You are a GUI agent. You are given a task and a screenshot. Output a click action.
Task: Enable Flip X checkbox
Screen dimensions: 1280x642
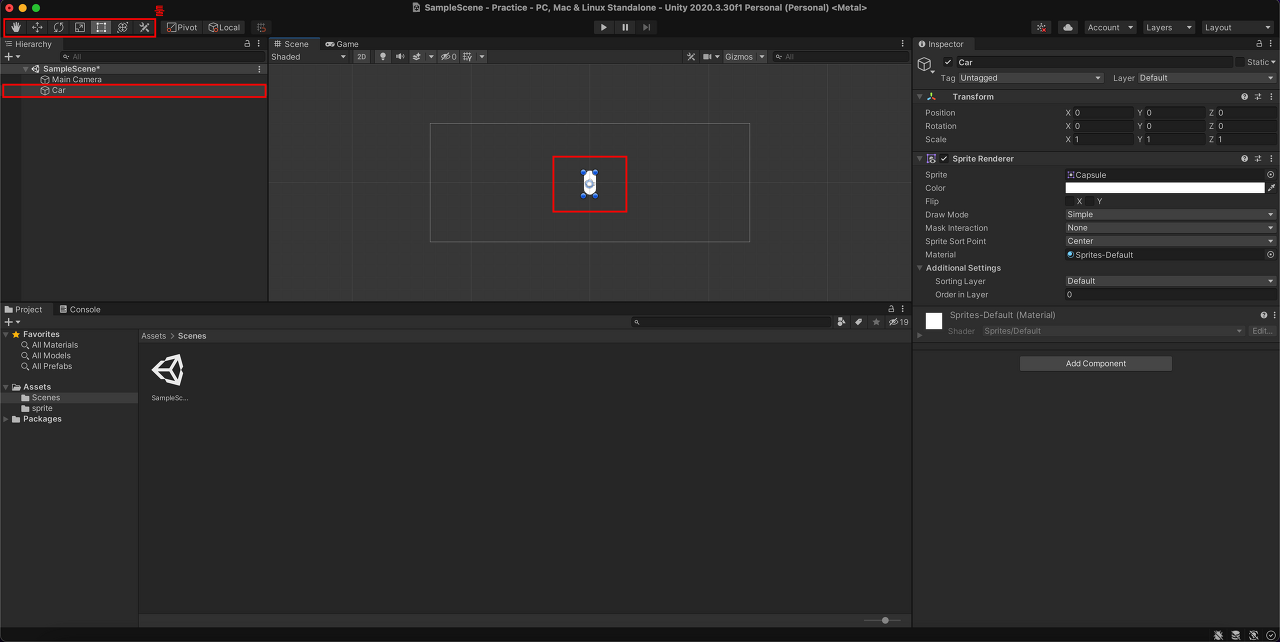click(x=1070, y=201)
